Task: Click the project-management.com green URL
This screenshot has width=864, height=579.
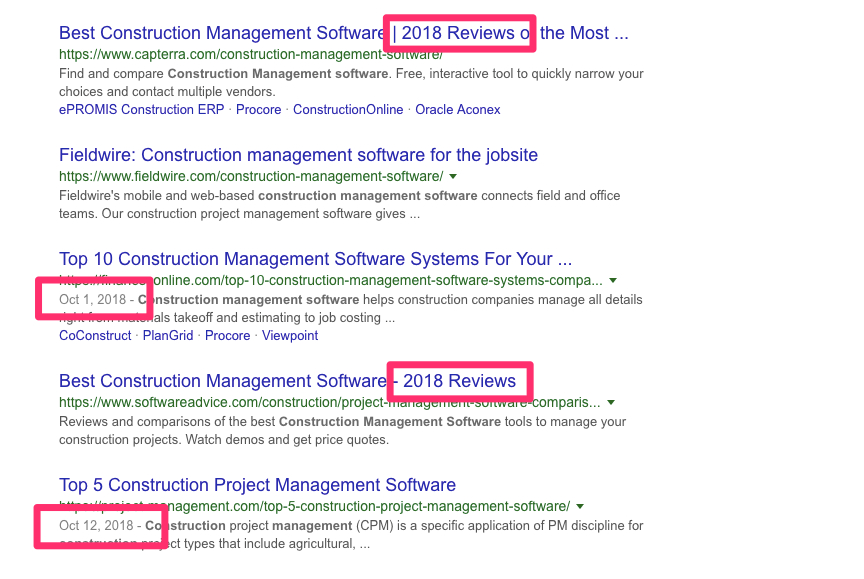Action: 315,506
